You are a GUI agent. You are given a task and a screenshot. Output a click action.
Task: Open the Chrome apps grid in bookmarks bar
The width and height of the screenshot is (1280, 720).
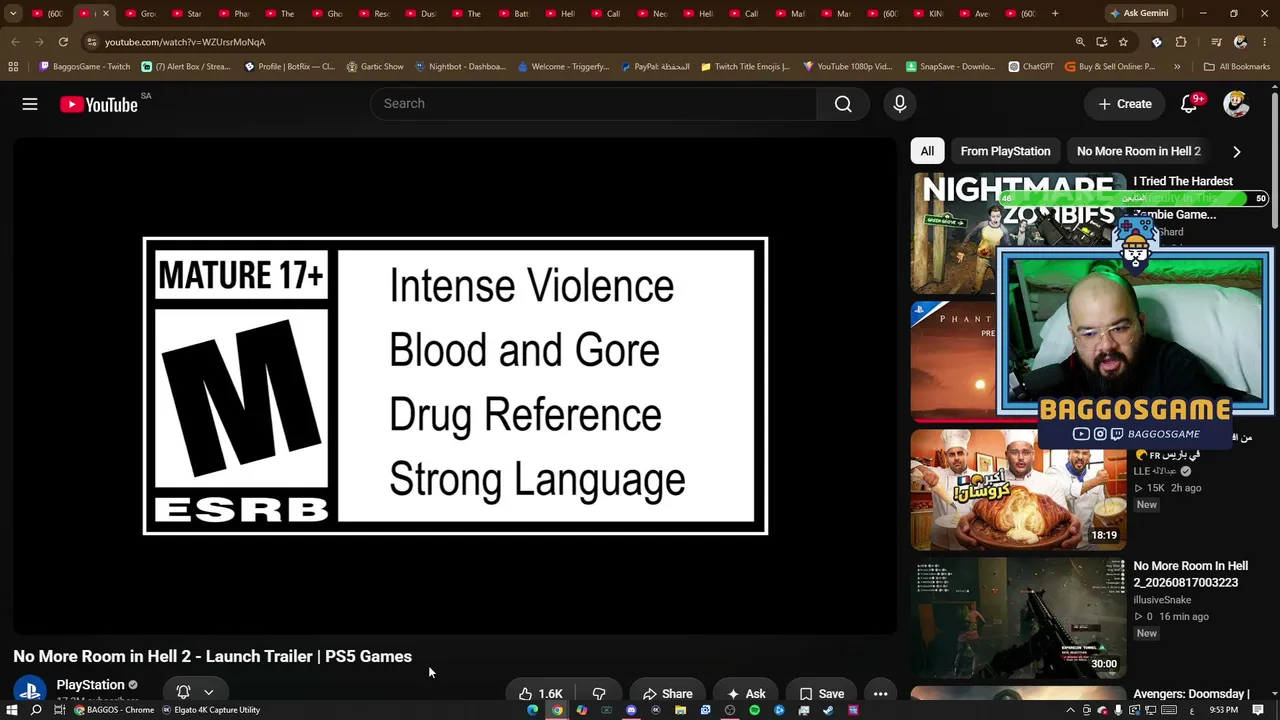13,67
